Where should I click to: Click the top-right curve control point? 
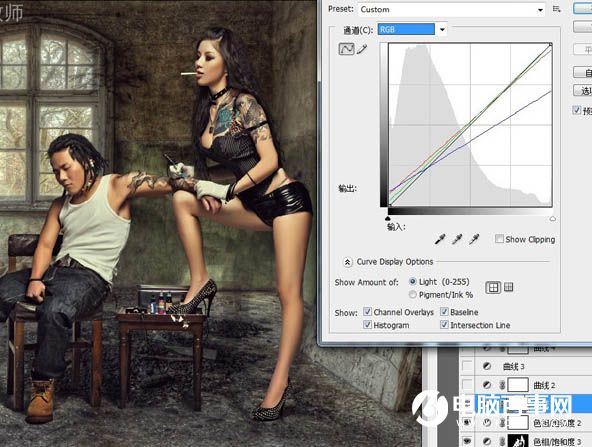click(x=550, y=45)
